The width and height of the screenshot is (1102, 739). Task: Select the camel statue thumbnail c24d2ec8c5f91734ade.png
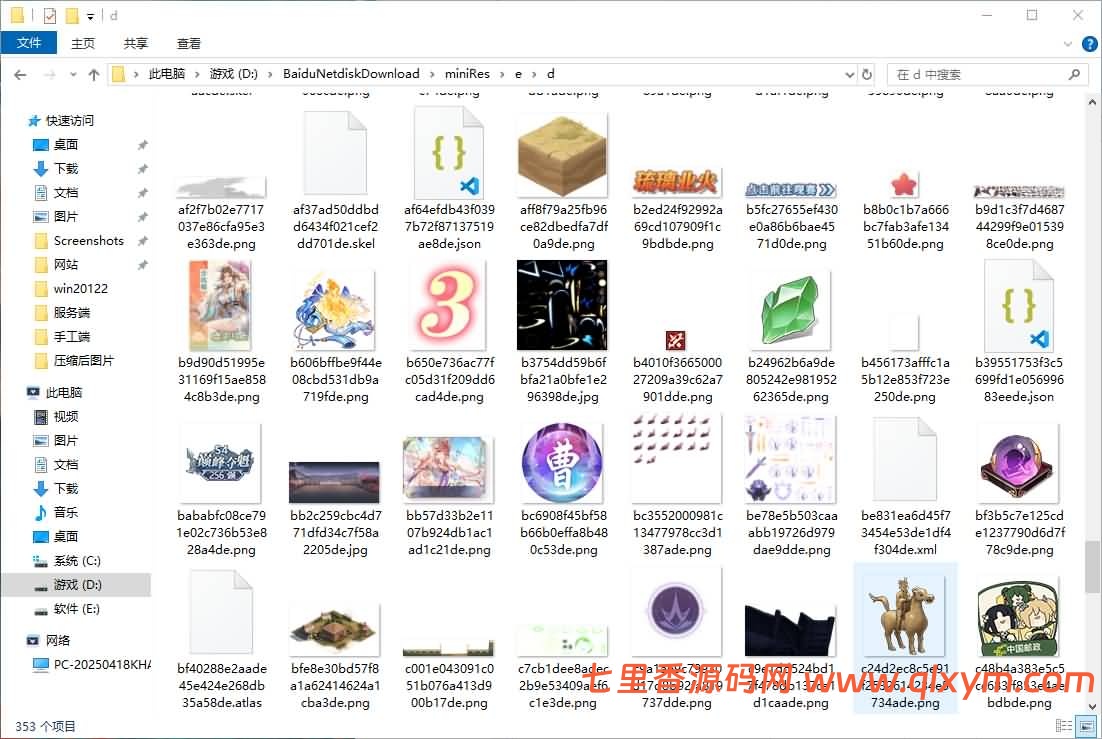click(904, 615)
